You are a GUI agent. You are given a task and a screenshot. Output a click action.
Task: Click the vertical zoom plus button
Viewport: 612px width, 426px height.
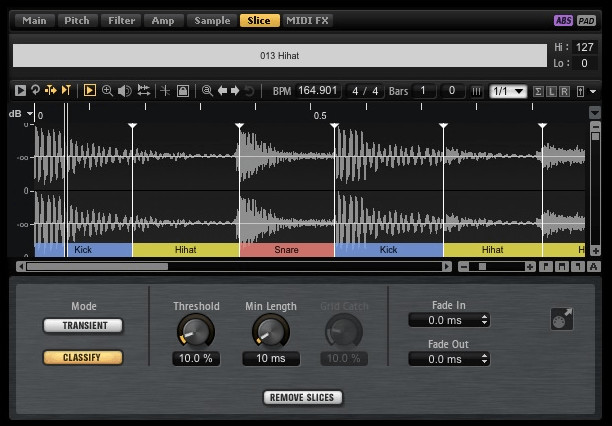point(595,251)
